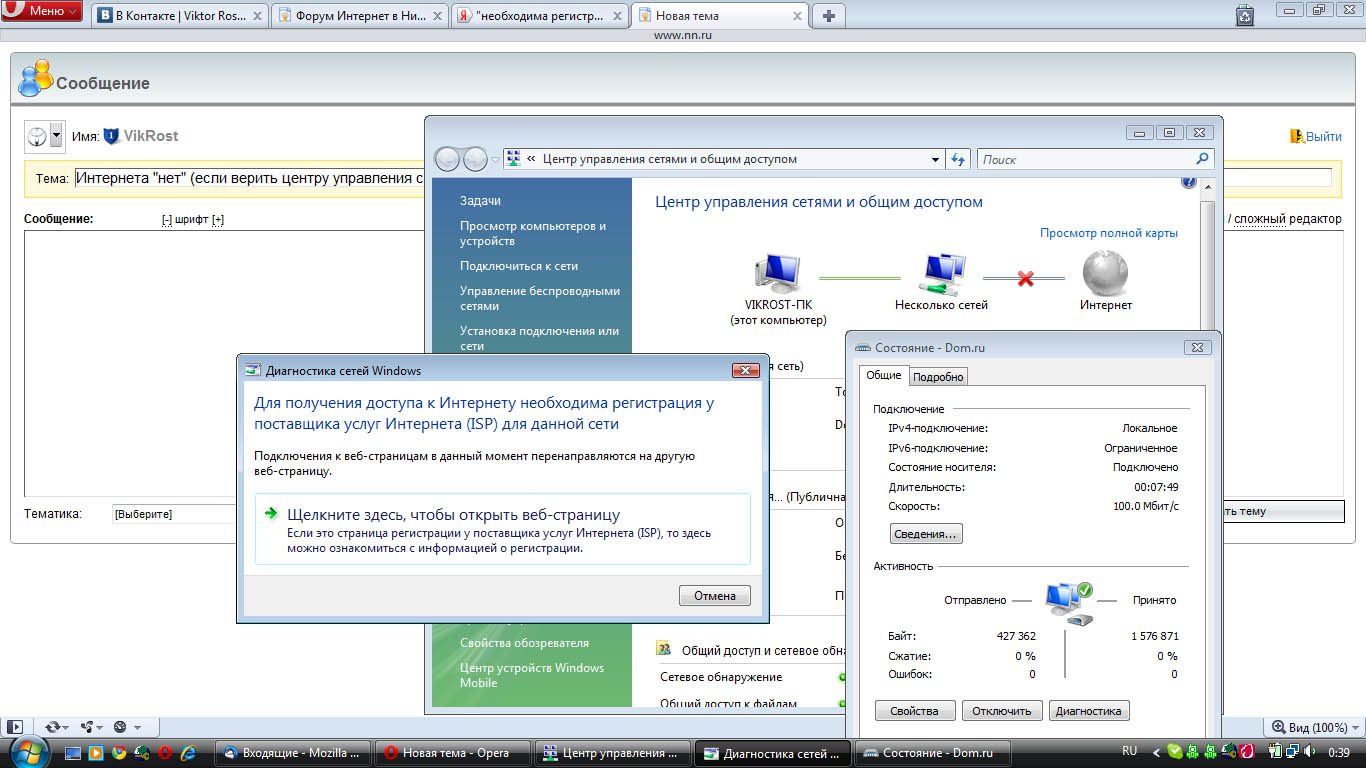Click Show Desktop quick launch icon
This screenshot has width=1366, height=768.
73,752
